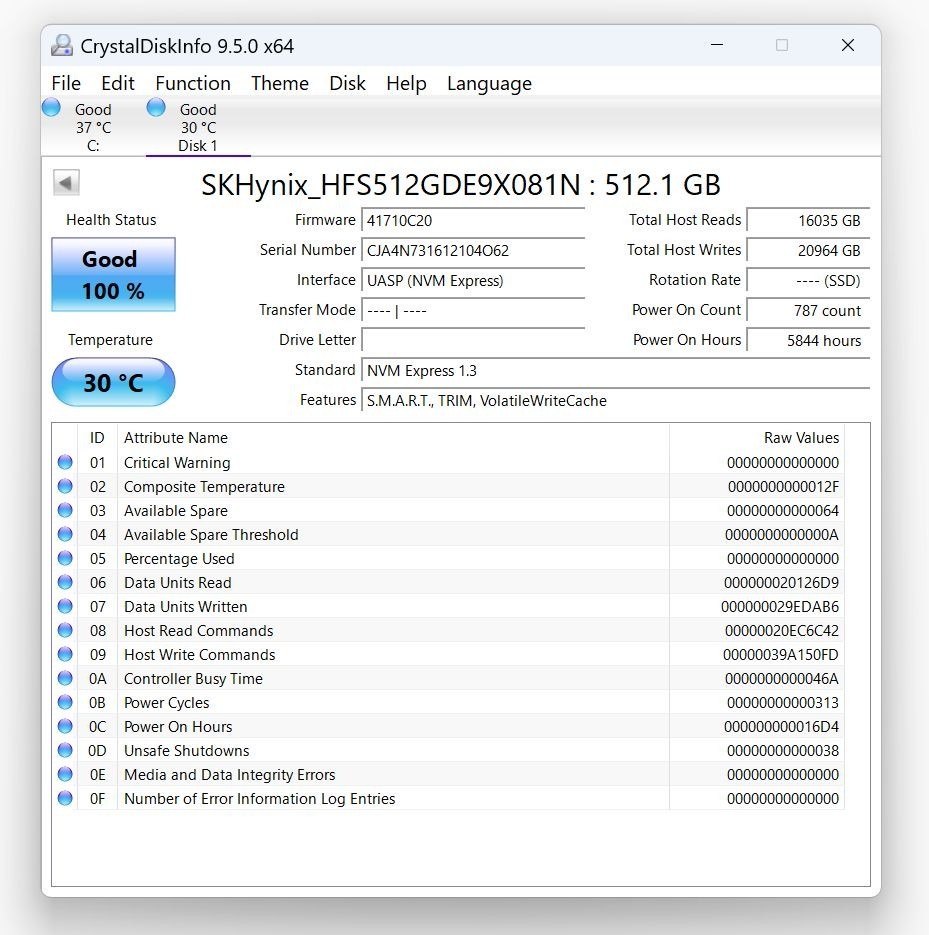
Task: Click the ID column header
Action: [97, 438]
